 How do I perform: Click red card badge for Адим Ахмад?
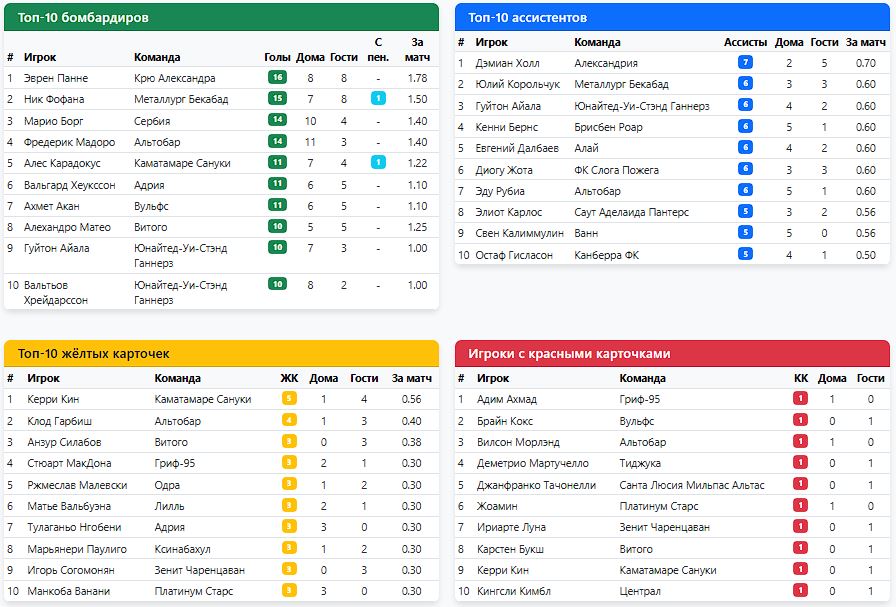coord(800,399)
